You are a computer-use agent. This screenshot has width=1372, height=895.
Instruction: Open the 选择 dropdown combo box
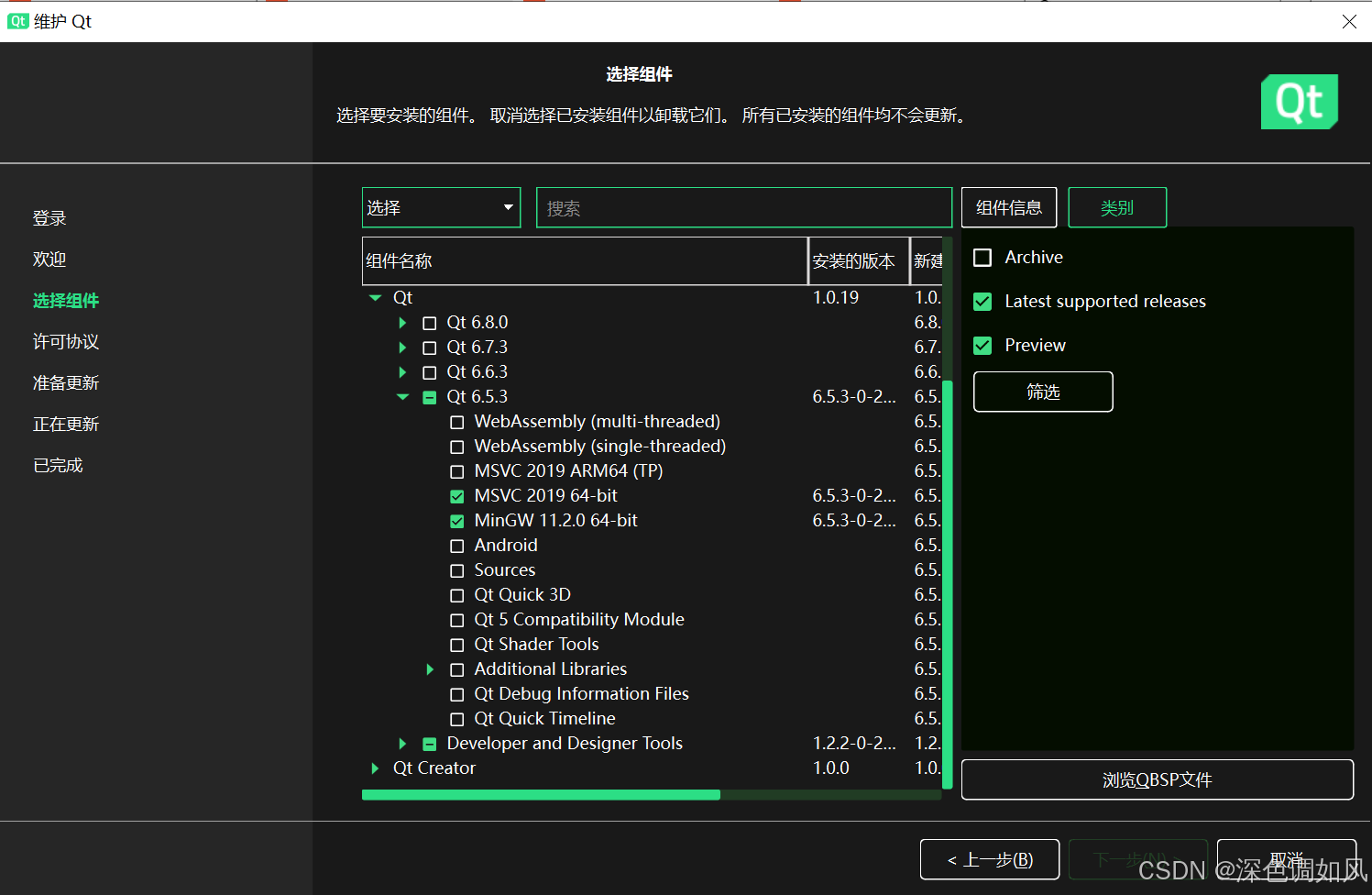pos(441,207)
